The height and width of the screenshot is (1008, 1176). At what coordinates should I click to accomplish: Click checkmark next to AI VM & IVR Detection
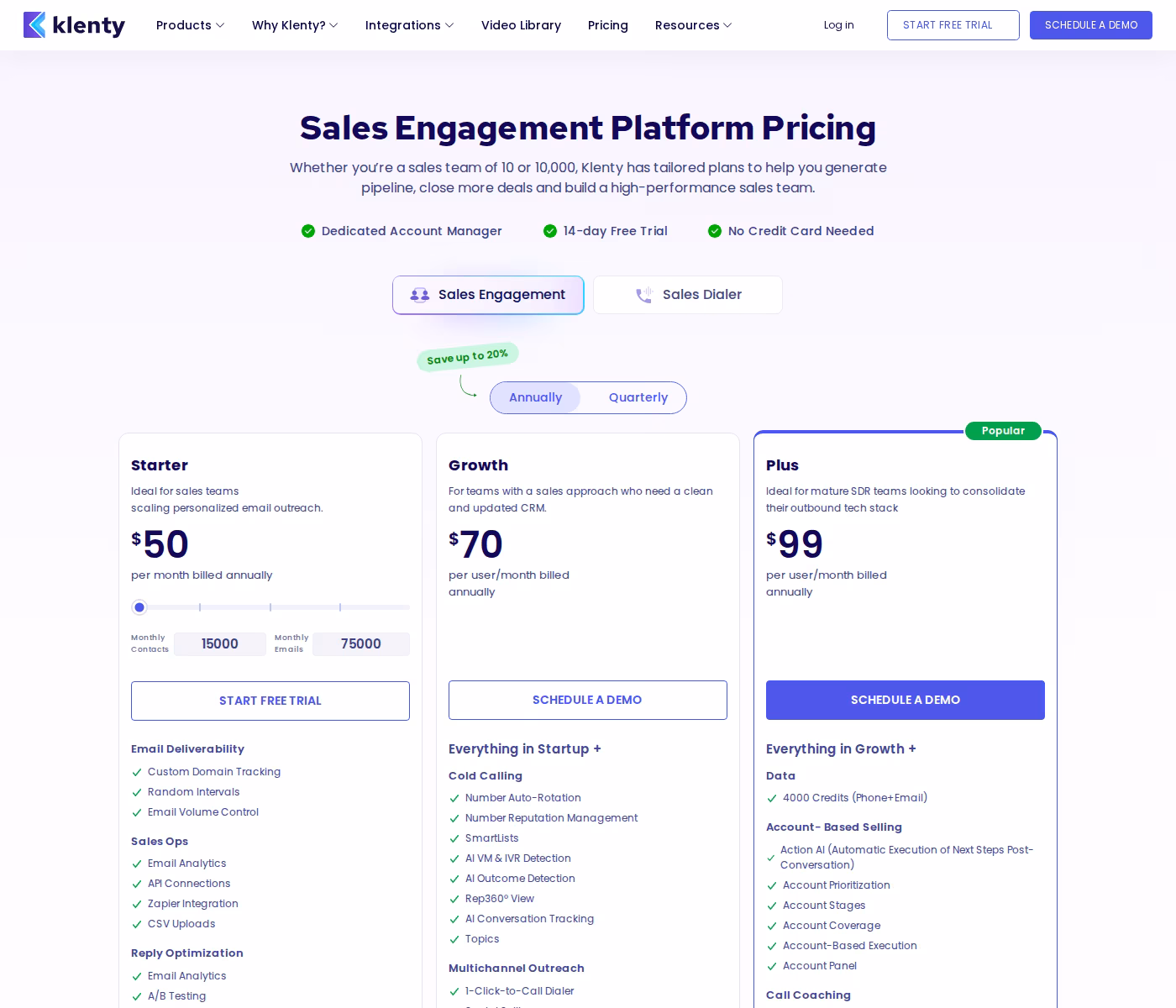[x=454, y=858]
